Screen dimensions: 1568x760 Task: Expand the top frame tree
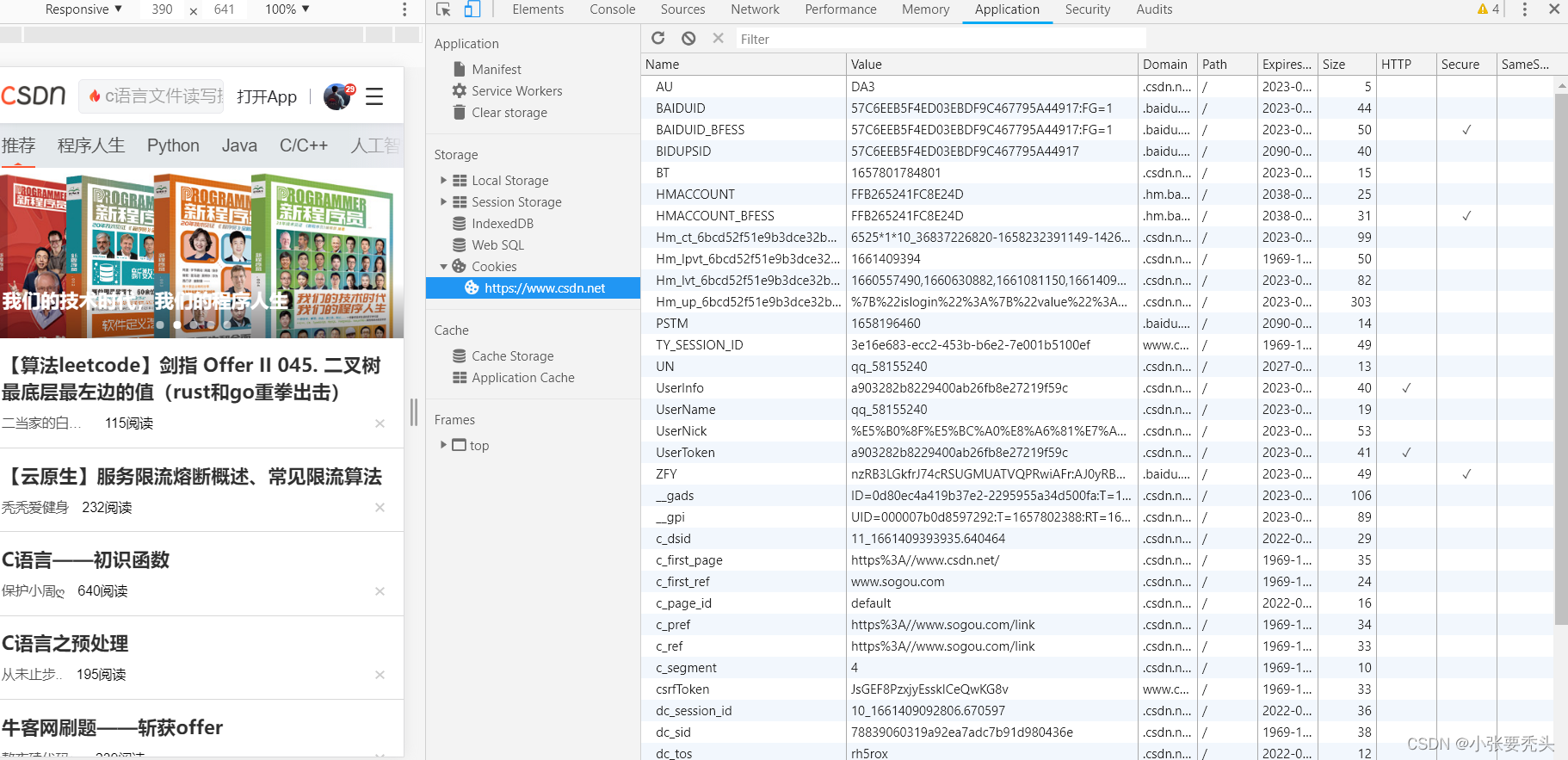(443, 445)
